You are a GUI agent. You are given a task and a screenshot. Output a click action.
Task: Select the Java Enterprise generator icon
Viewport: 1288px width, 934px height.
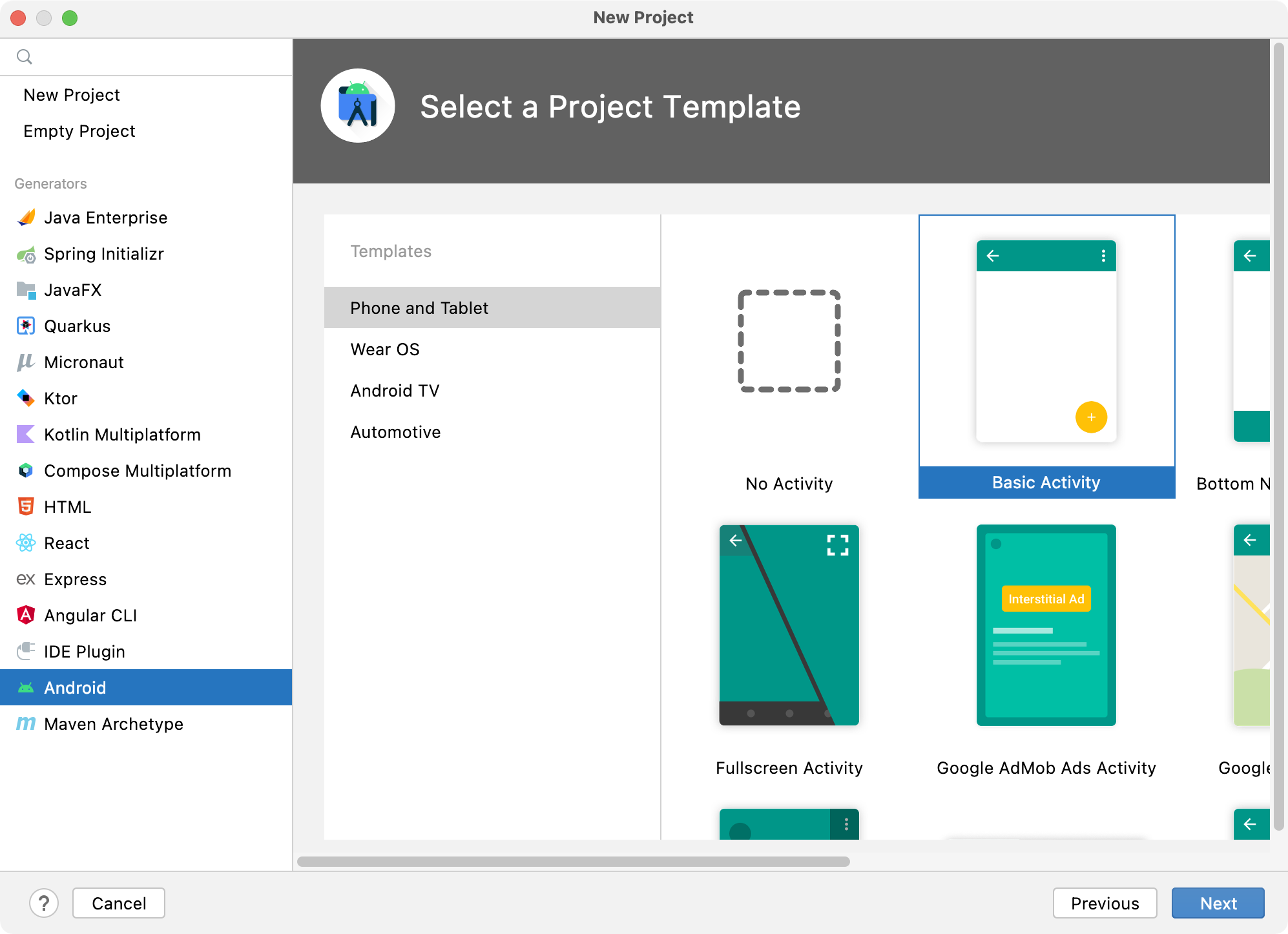[x=25, y=218]
